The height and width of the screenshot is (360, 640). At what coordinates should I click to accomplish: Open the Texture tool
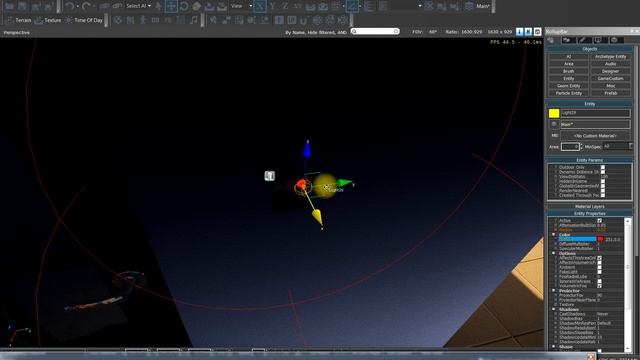click(48, 20)
